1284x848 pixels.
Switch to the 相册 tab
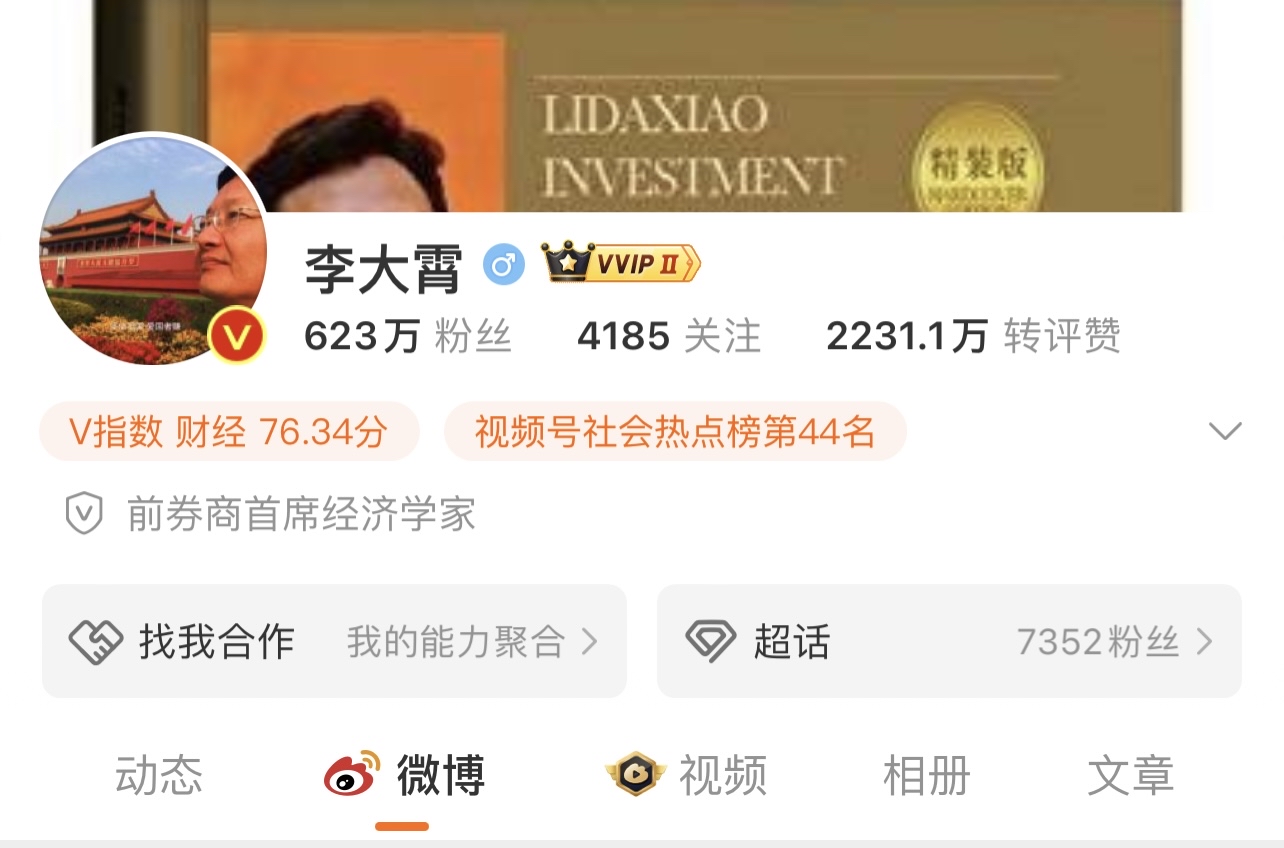(x=927, y=775)
